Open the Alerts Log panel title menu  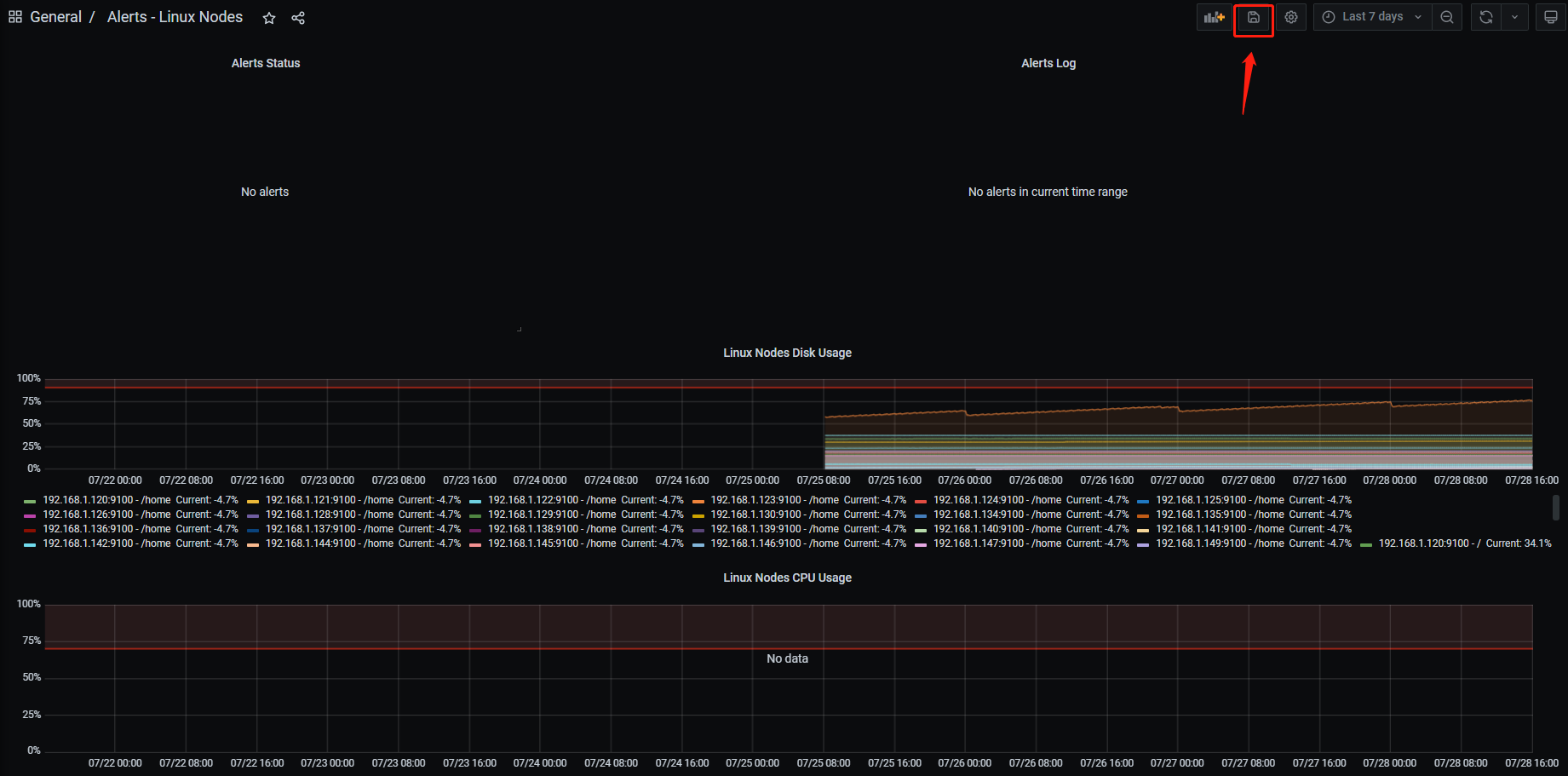1048,63
